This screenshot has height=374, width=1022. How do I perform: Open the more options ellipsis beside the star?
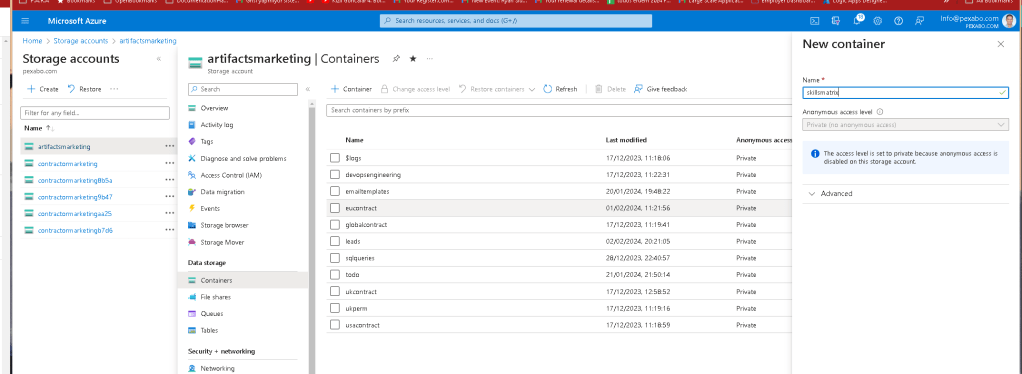430,59
